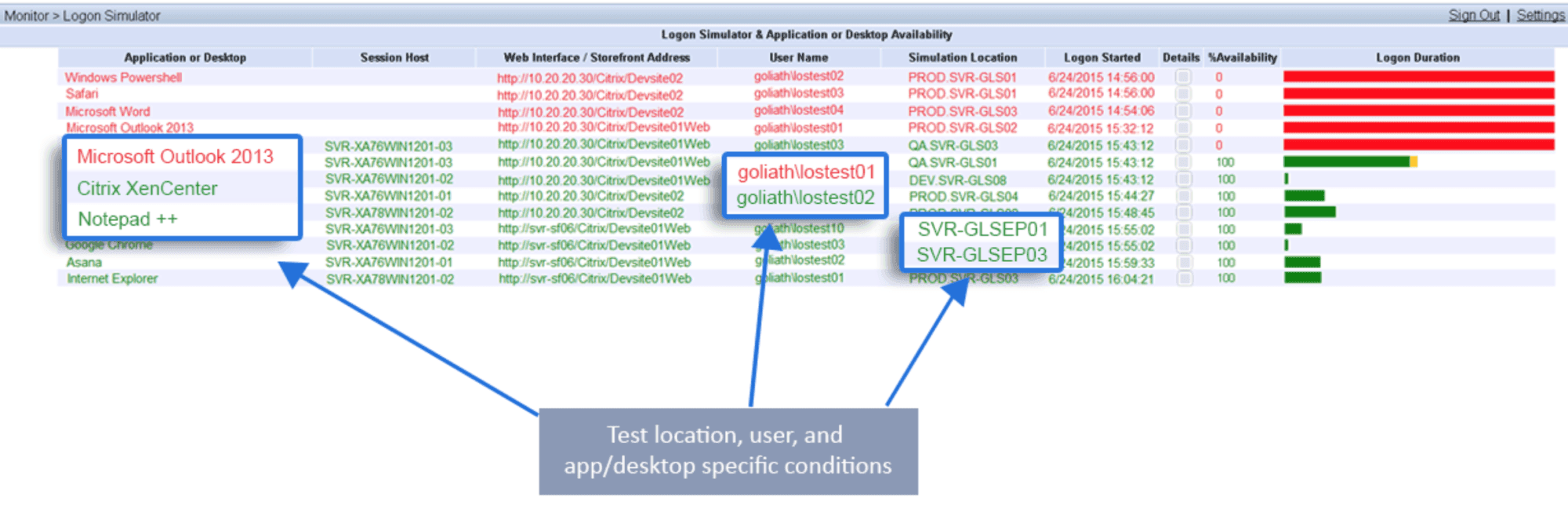1568x512 pixels.
Task: Click the Application or Desktop column header
Action: 185,57
